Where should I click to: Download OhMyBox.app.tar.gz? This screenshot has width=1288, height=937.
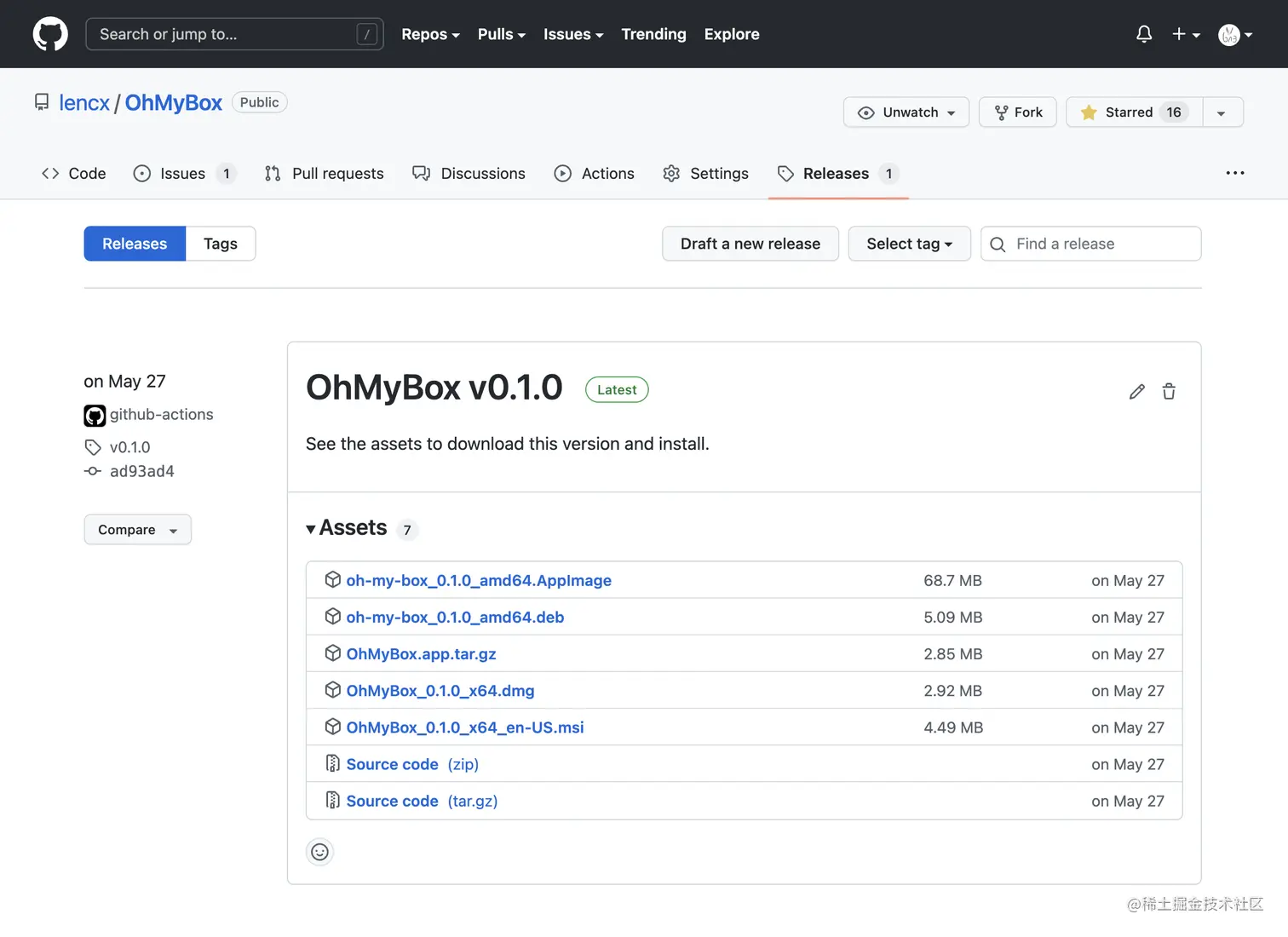[x=422, y=654]
